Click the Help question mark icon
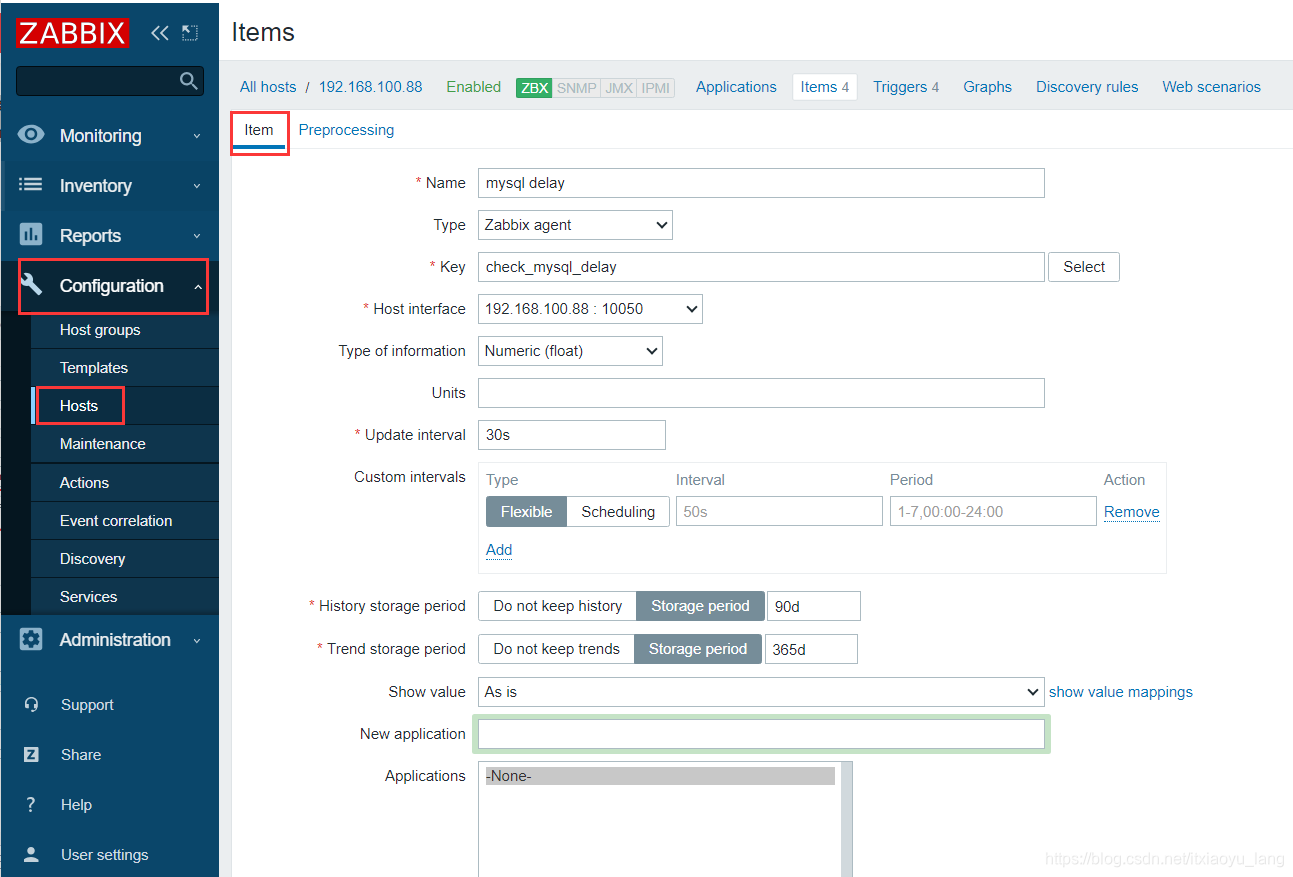This screenshot has width=1293, height=877. click(31, 805)
